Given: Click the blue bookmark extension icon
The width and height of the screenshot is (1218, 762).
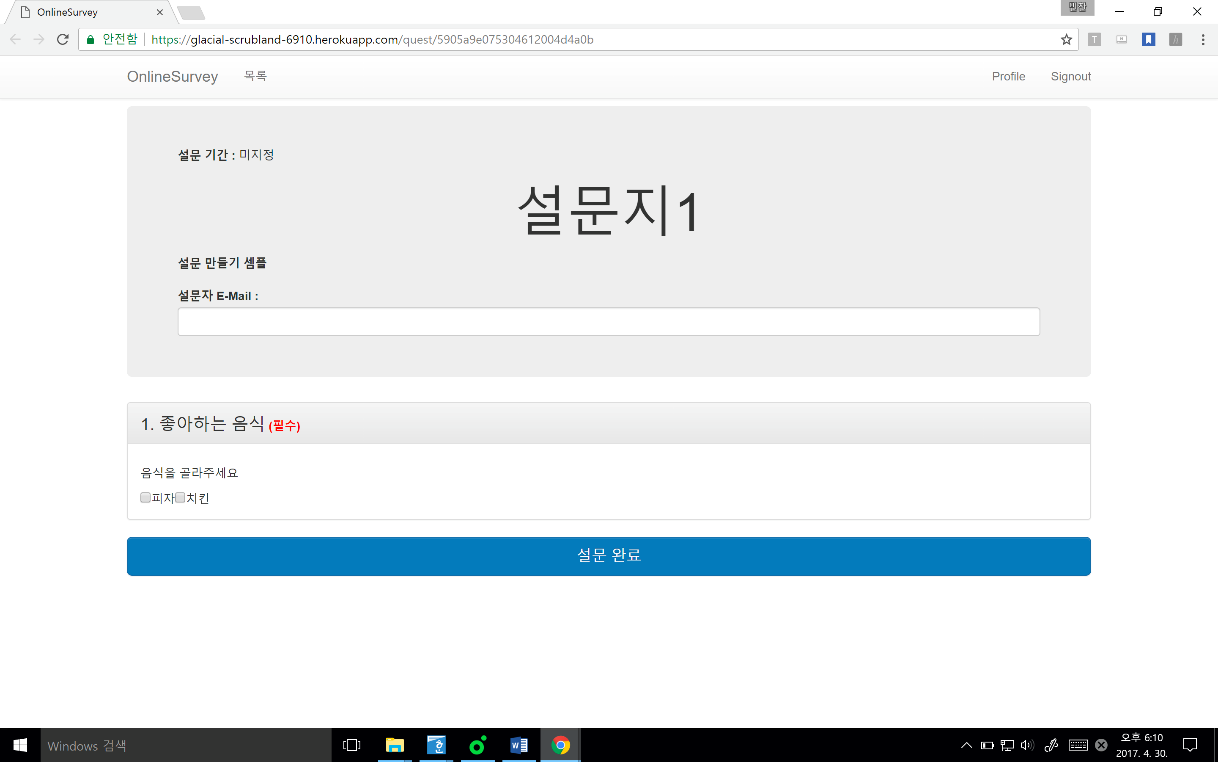Looking at the screenshot, I should 1149,40.
